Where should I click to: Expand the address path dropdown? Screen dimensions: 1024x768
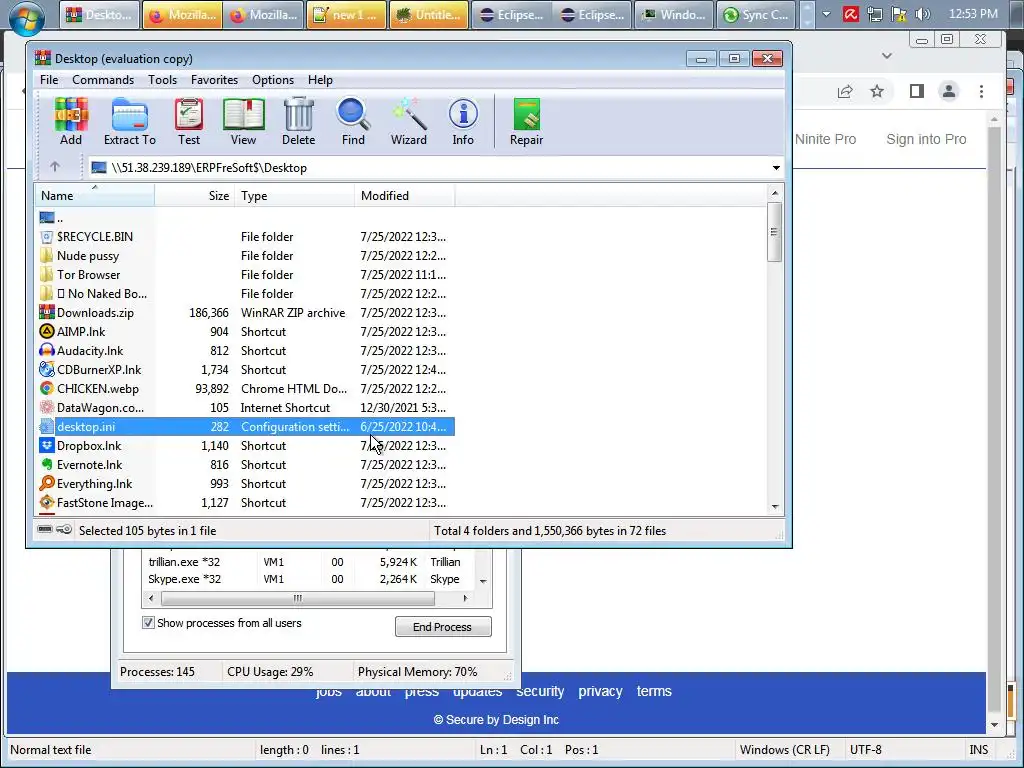[776, 168]
